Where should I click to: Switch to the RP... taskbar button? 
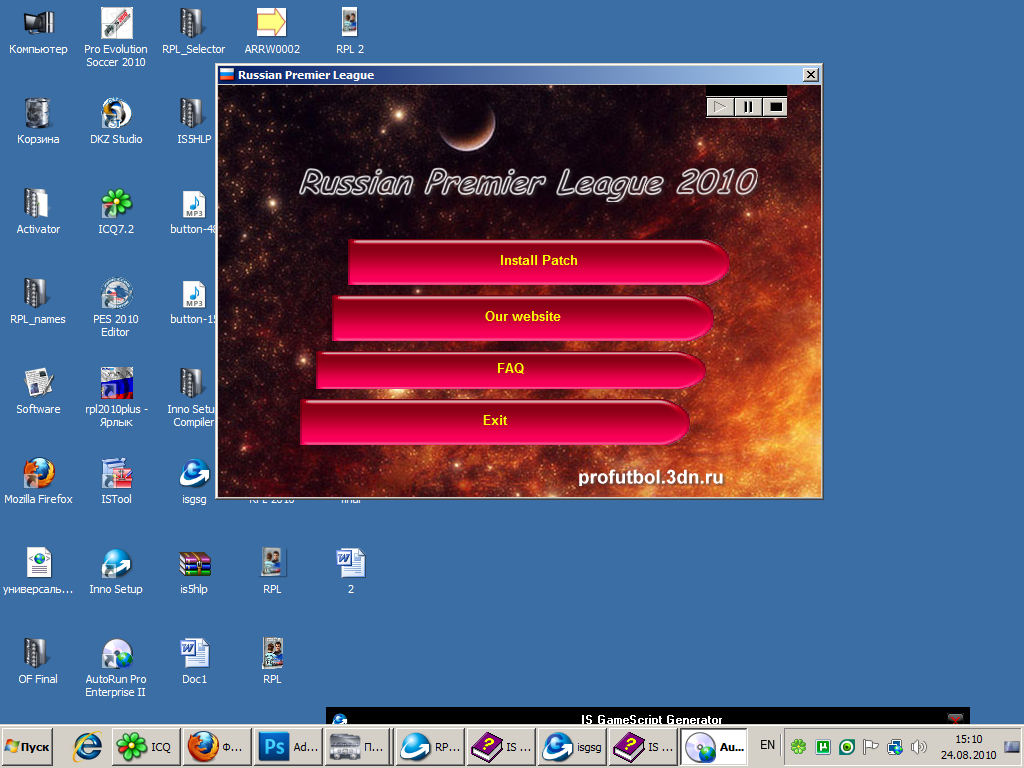(428, 746)
